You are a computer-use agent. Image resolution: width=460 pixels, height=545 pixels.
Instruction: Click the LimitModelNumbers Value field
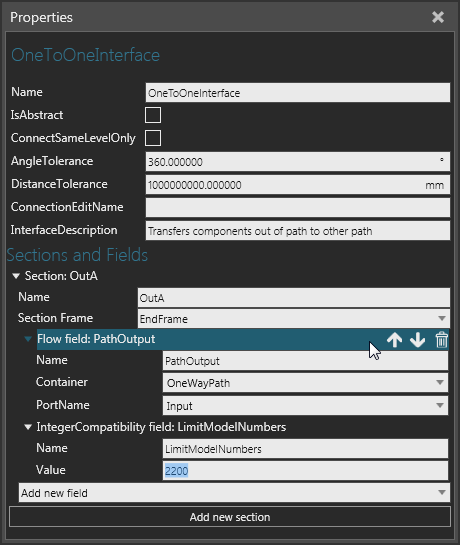pyautogui.click(x=305, y=471)
